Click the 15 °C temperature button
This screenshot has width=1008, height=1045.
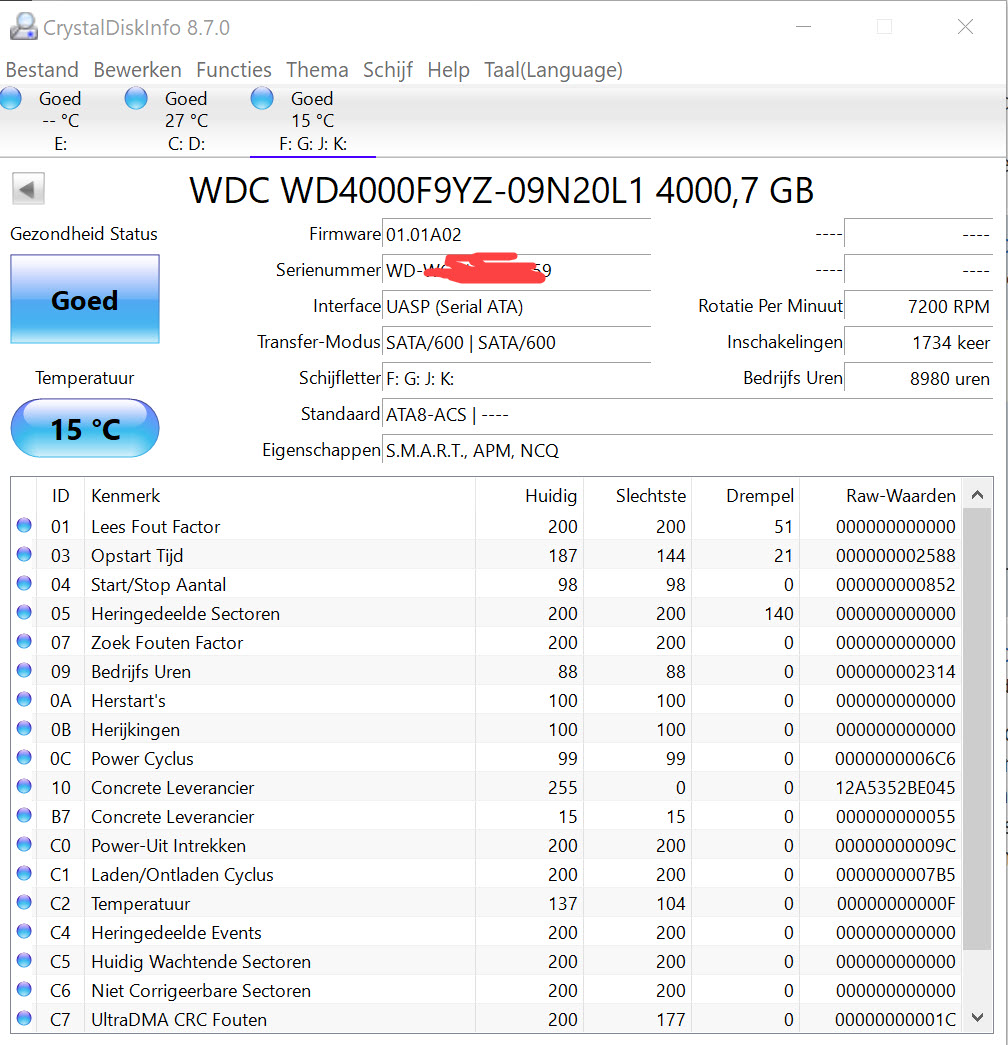(x=85, y=429)
